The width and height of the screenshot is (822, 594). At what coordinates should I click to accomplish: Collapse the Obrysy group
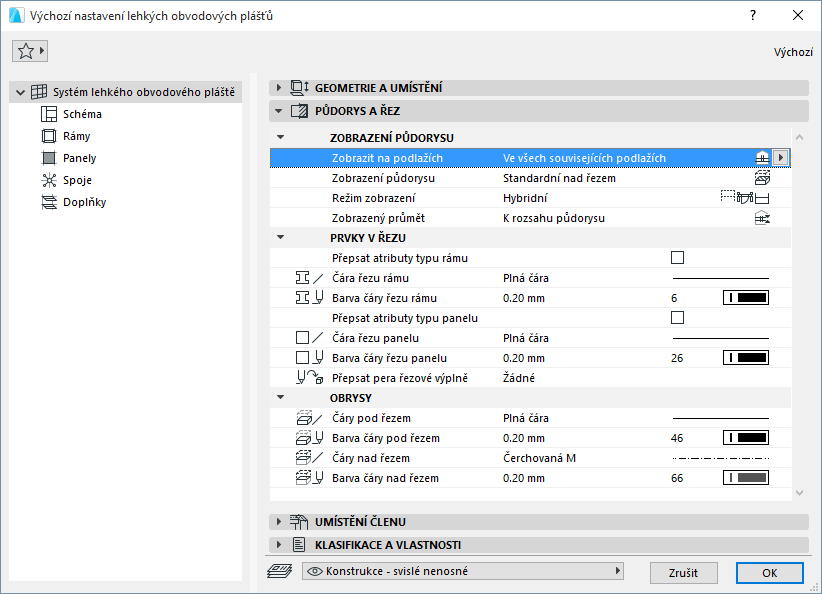280,397
